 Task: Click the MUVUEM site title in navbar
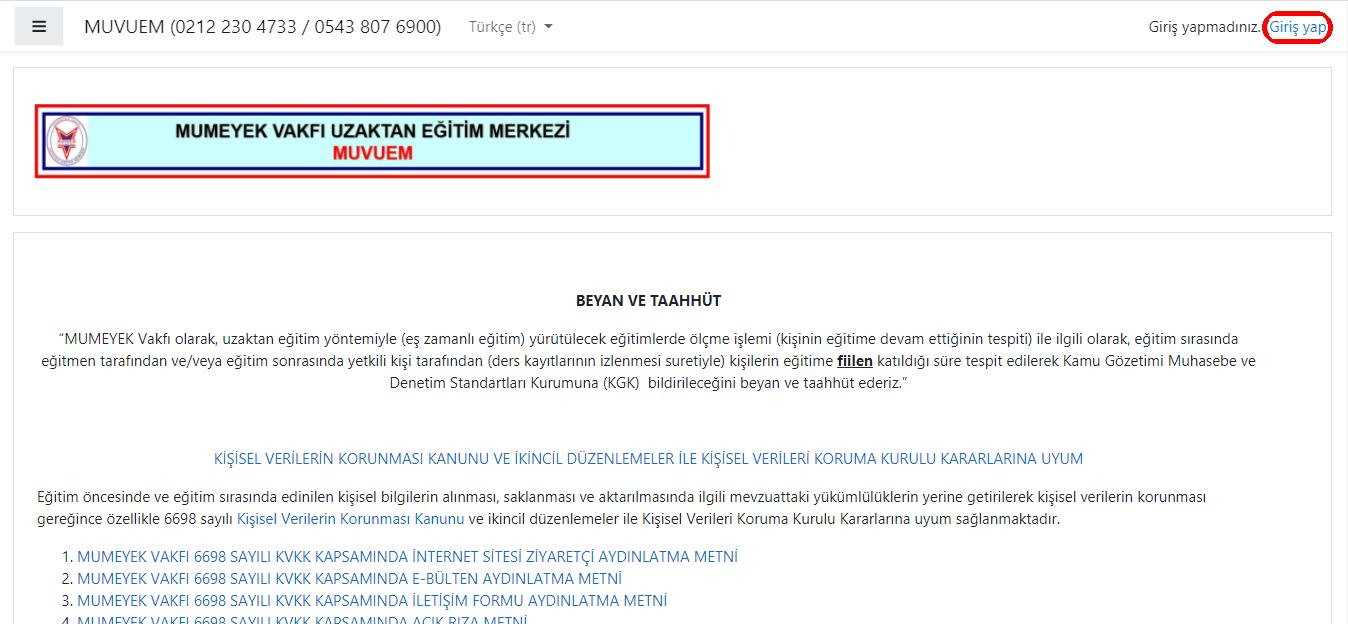[x=262, y=27]
